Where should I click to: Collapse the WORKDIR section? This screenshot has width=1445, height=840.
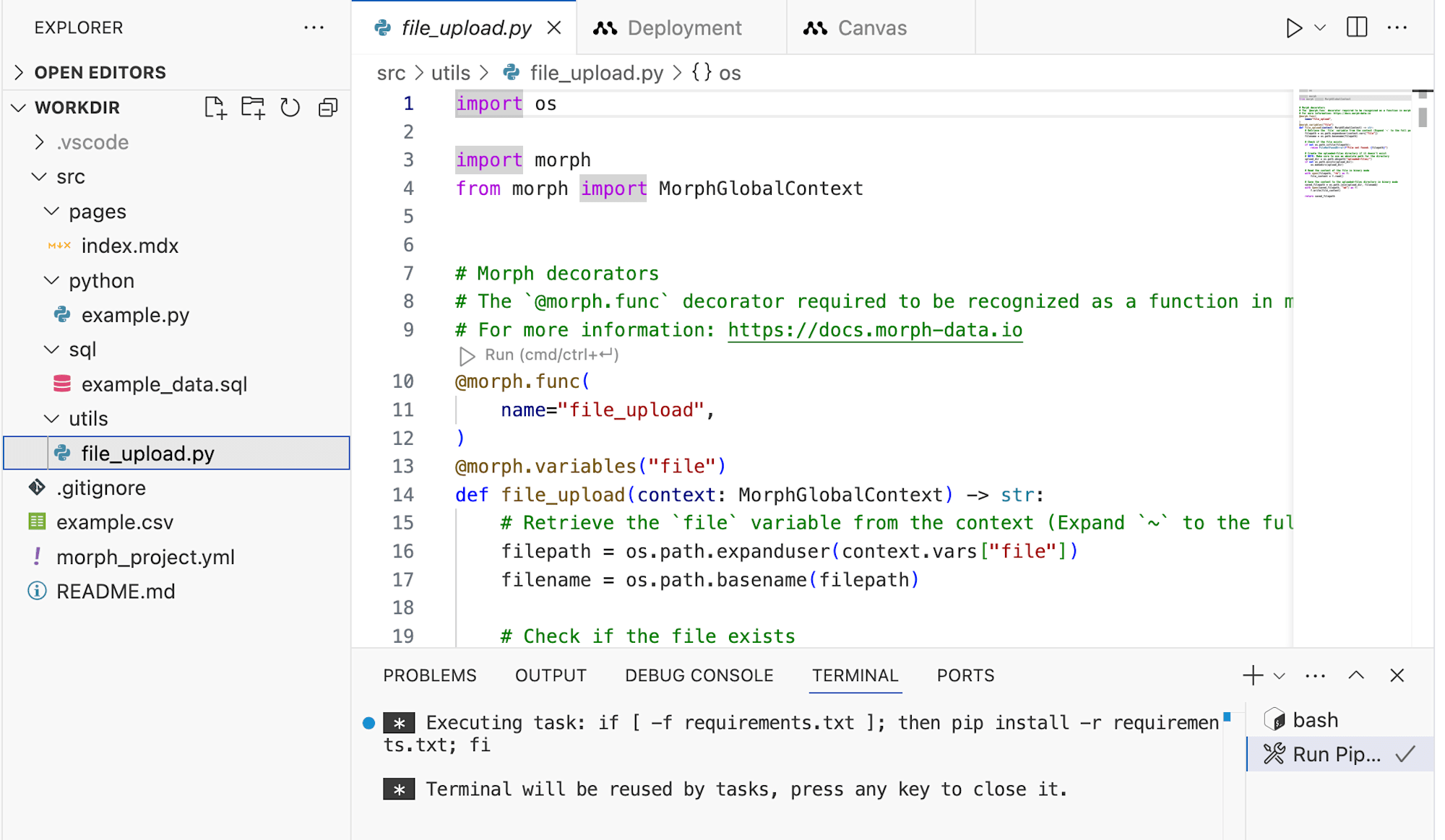(20, 108)
